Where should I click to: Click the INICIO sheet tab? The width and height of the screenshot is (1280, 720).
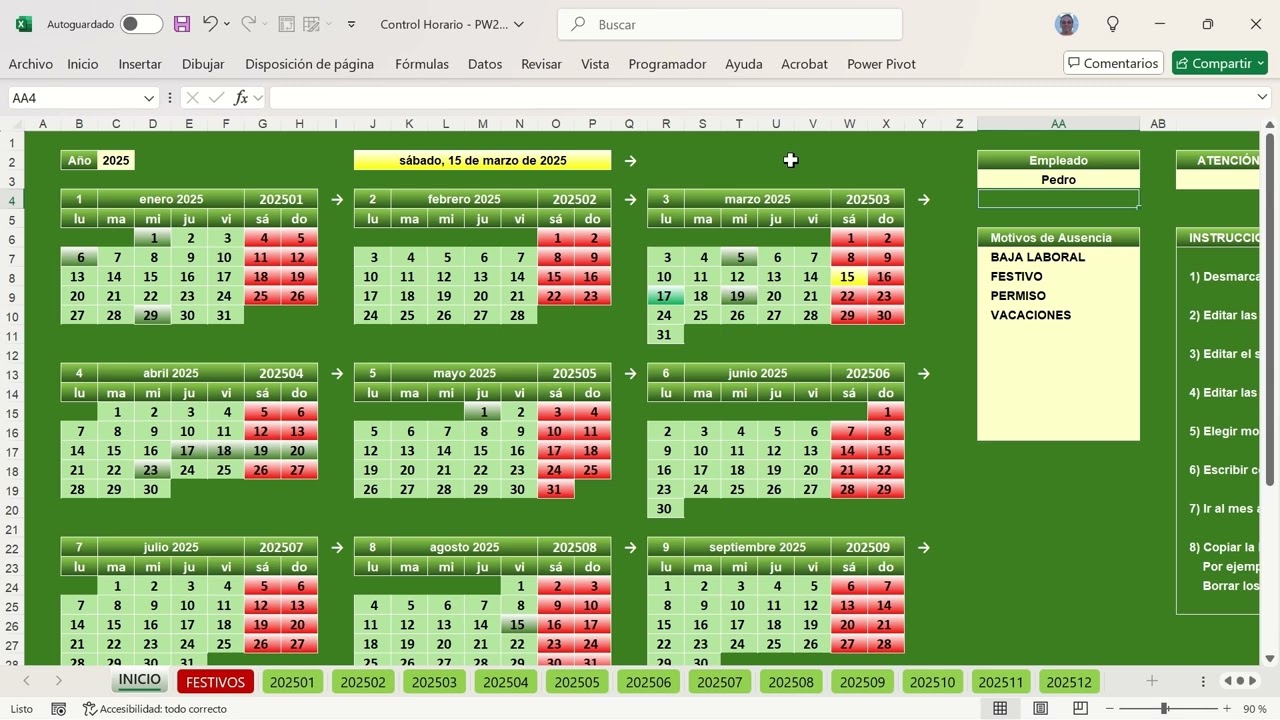coord(140,680)
